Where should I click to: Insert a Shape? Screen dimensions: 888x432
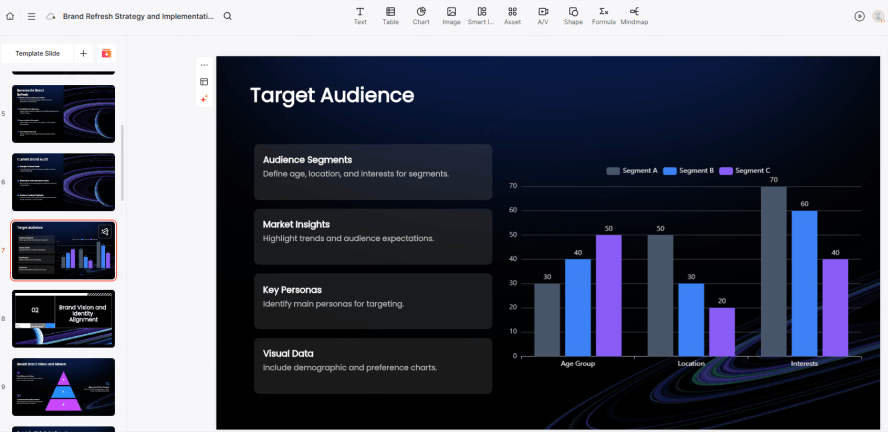(573, 16)
